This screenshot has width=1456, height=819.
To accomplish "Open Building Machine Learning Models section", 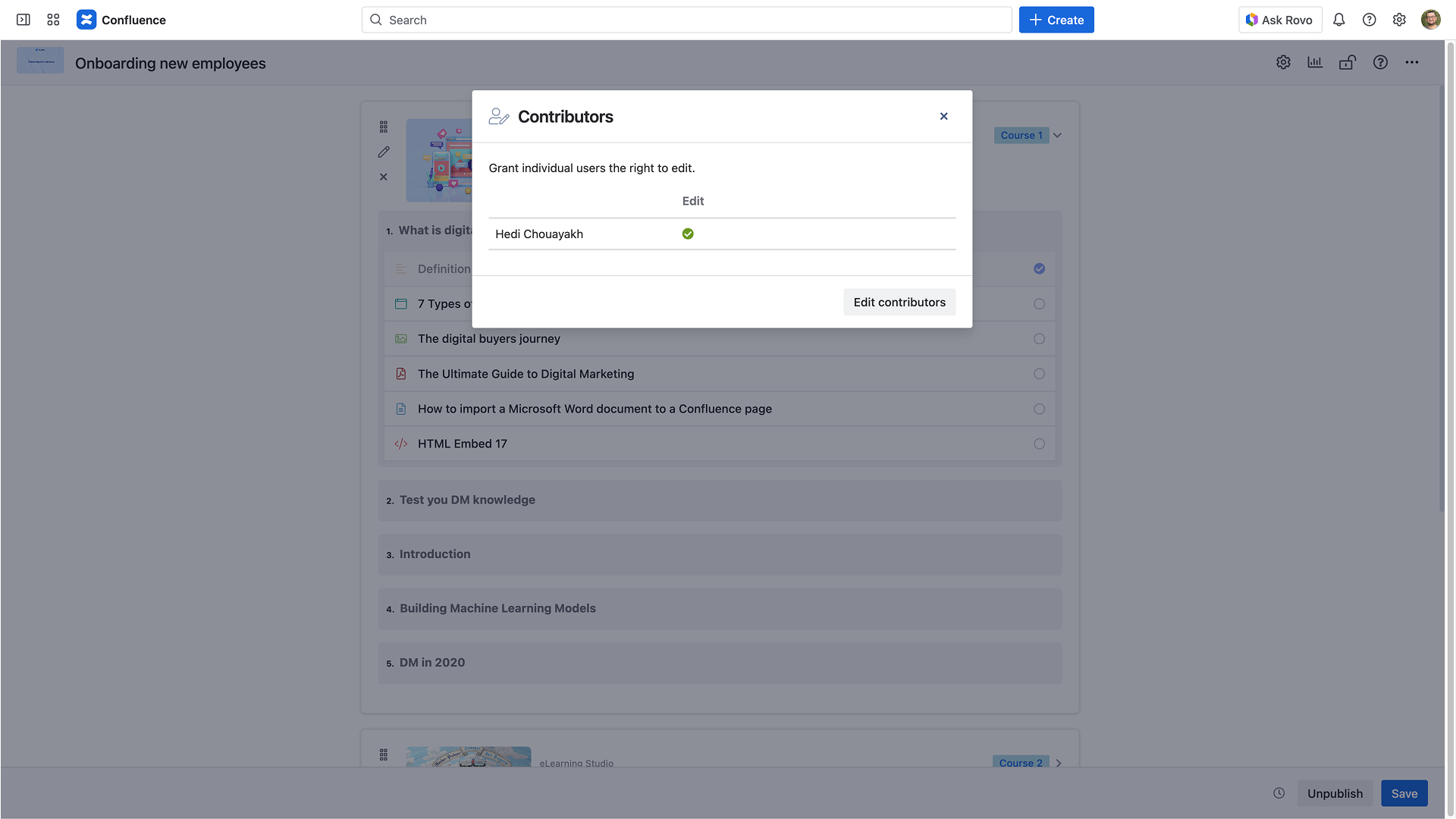I will click(497, 608).
